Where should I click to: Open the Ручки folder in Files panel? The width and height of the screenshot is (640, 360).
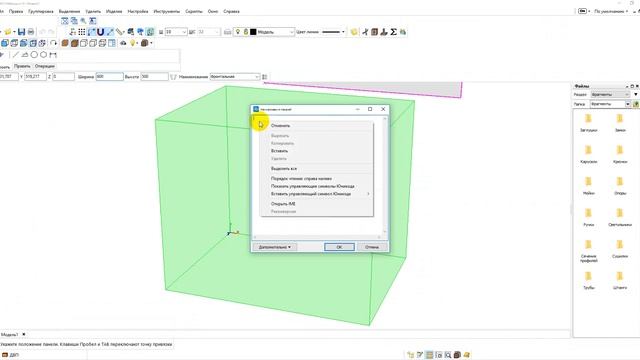588,218
